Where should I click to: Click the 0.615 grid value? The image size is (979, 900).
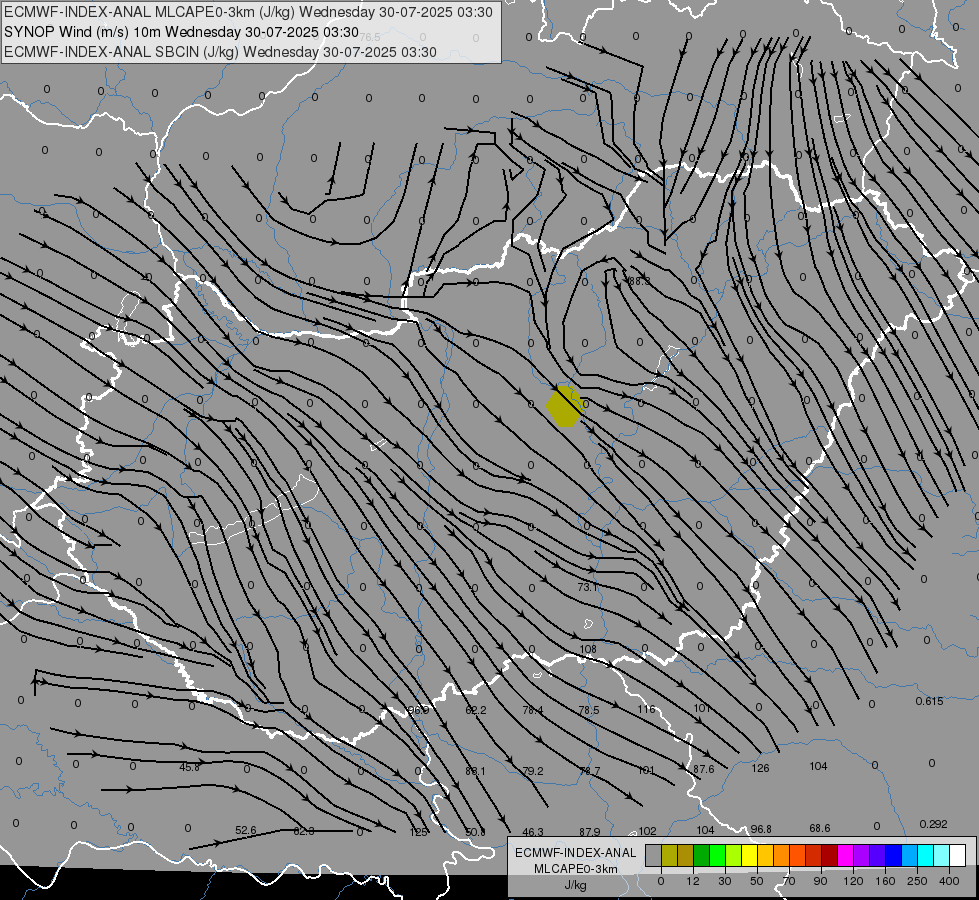point(930,701)
